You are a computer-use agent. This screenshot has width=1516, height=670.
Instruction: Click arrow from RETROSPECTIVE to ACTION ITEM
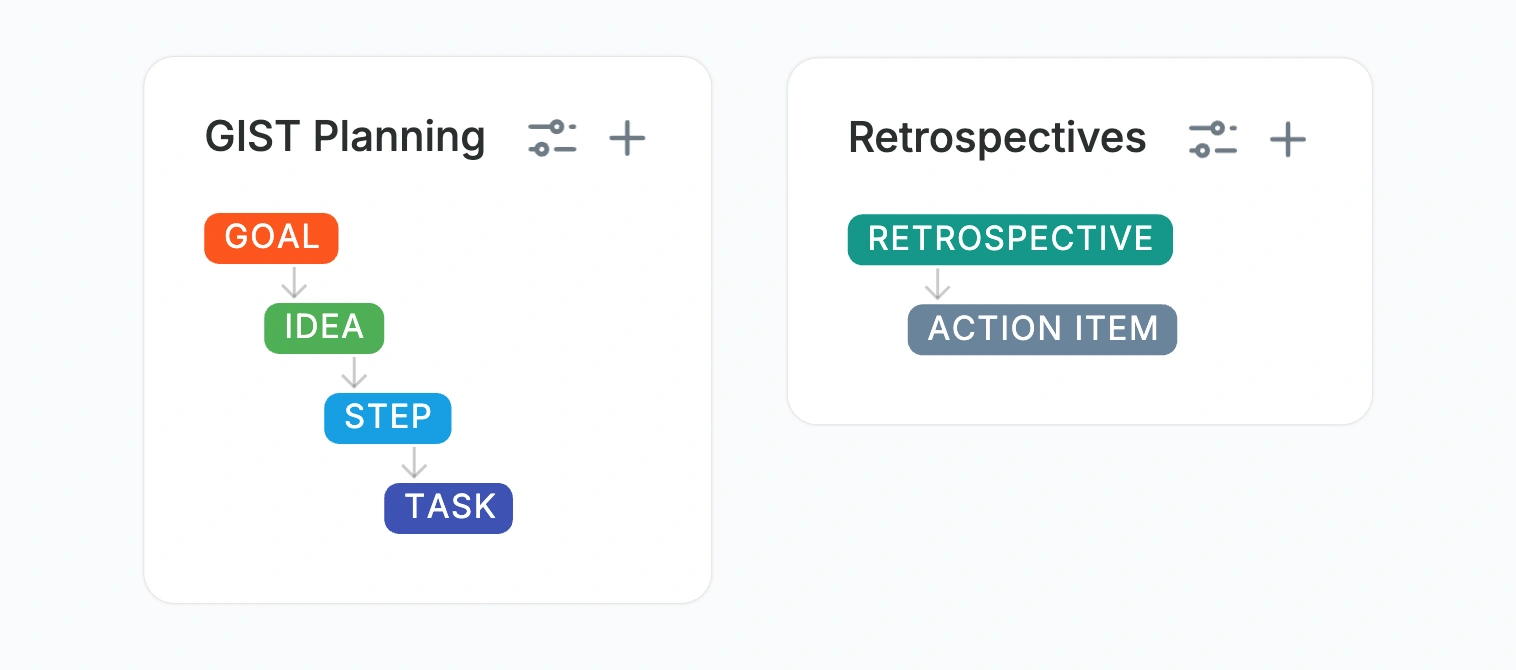(x=937, y=284)
